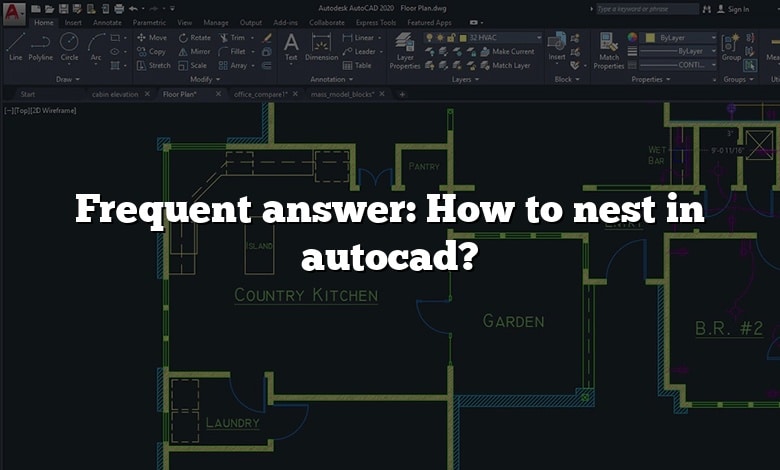The width and height of the screenshot is (780, 470).
Task: Expand the Modify panel
Action: (x=205, y=79)
